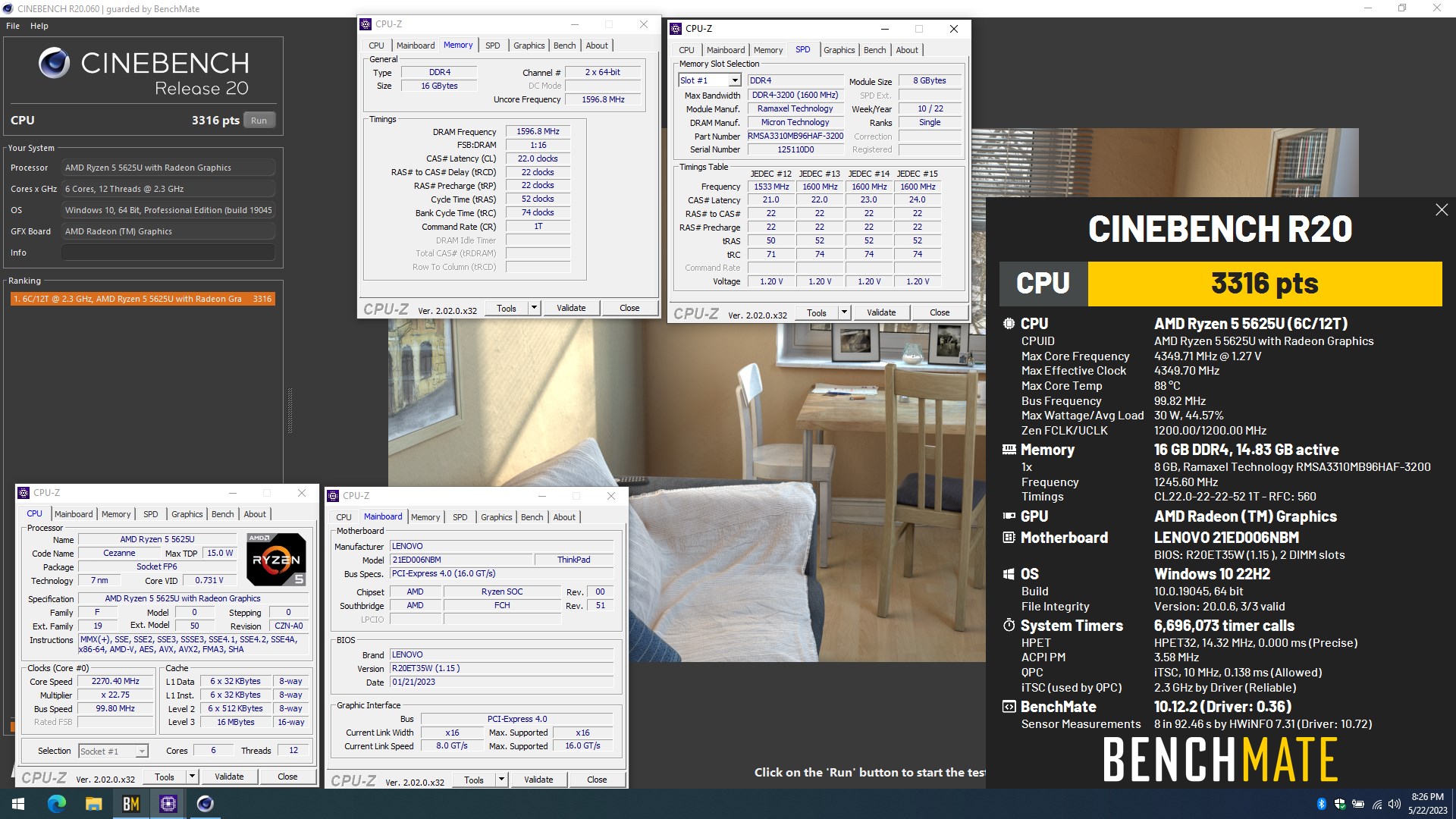Viewport: 1456px width, 819px height.
Task: Switch to Cinebench taskbar icon
Action: pyautogui.click(x=205, y=804)
